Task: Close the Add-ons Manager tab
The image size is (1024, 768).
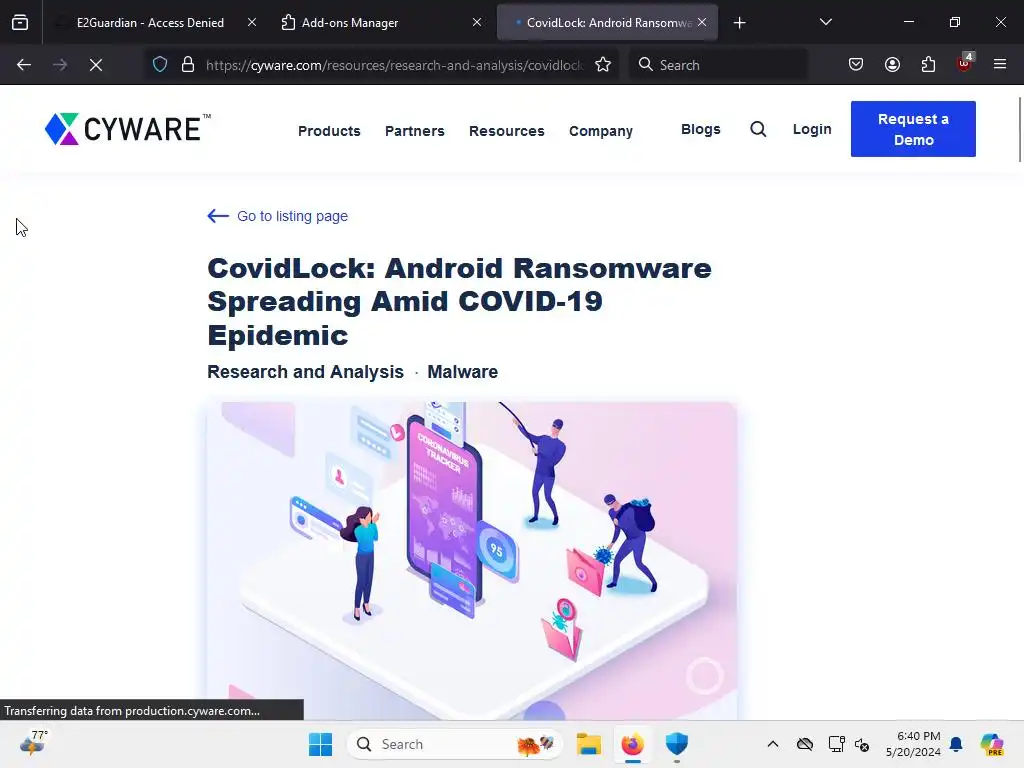Action: point(477,22)
